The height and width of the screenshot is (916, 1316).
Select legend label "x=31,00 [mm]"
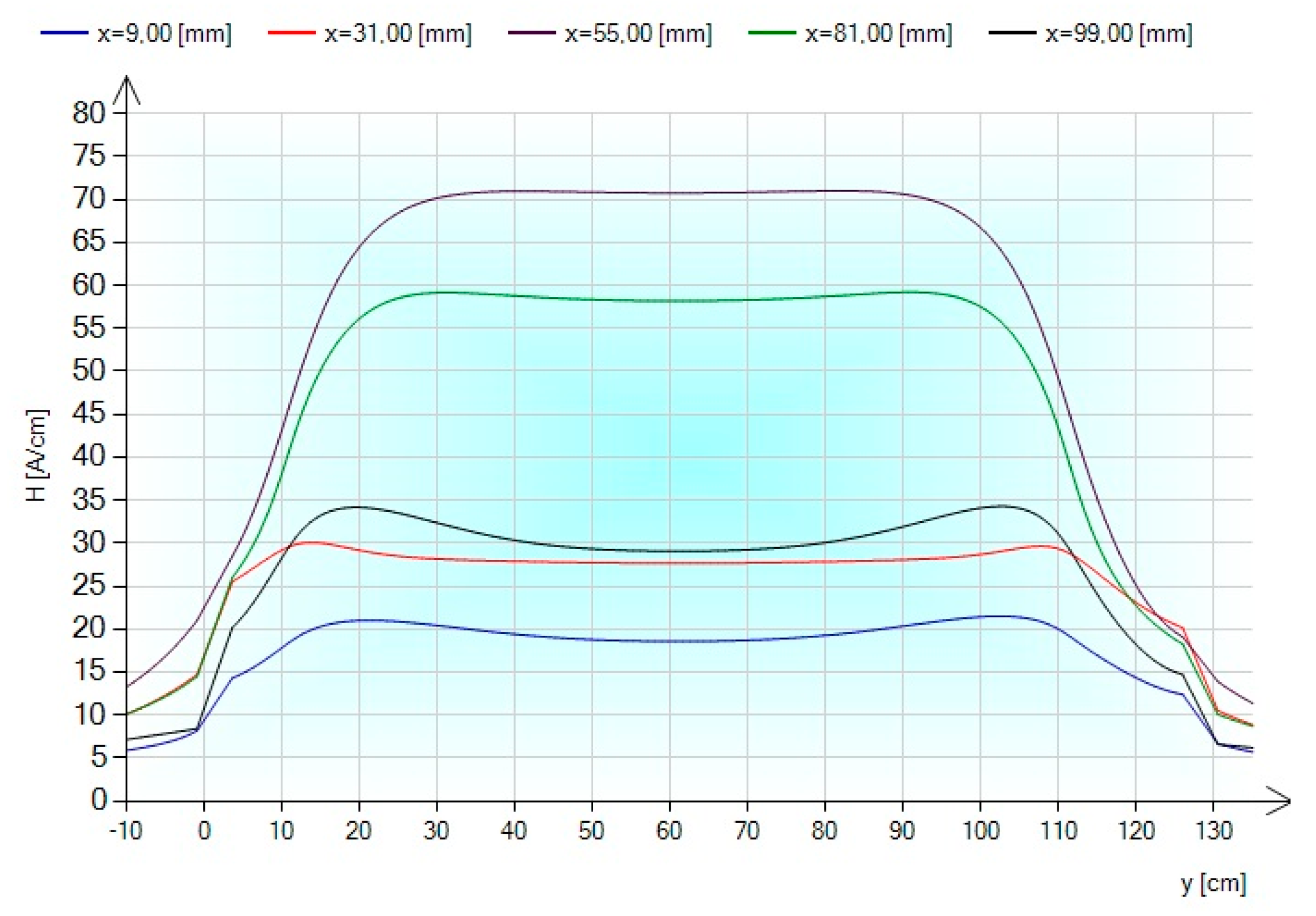[398, 34]
